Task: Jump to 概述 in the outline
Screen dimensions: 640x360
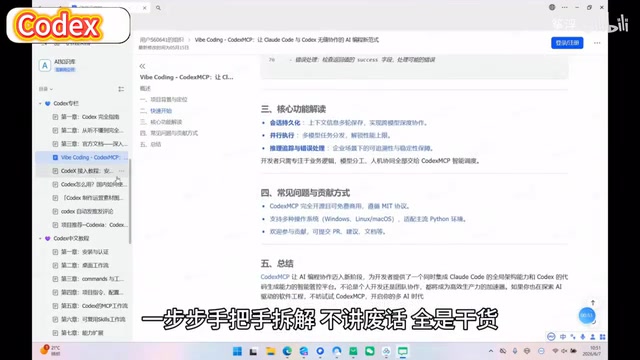Action: [145, 88]
